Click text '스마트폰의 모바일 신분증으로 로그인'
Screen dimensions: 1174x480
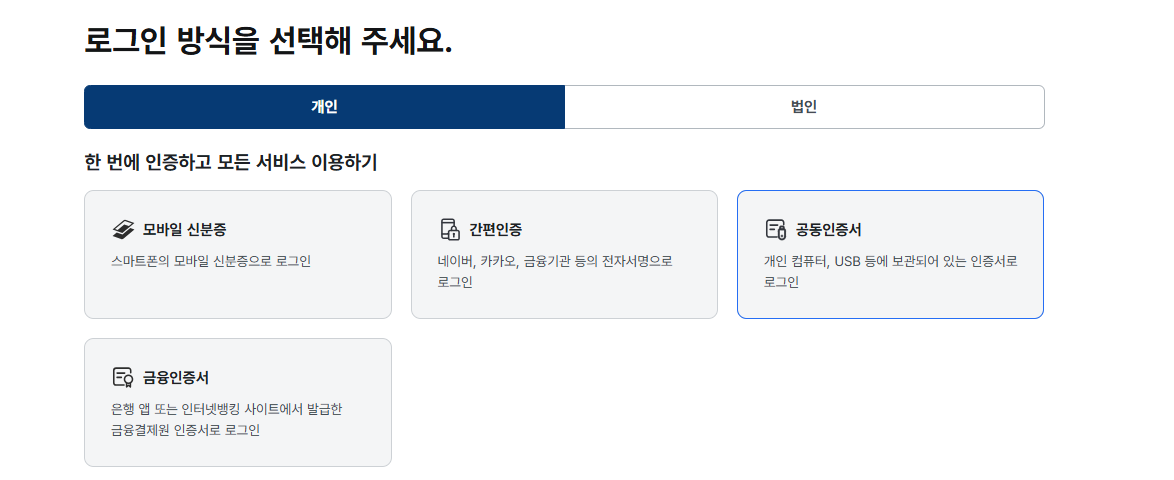tap(210, 261)
